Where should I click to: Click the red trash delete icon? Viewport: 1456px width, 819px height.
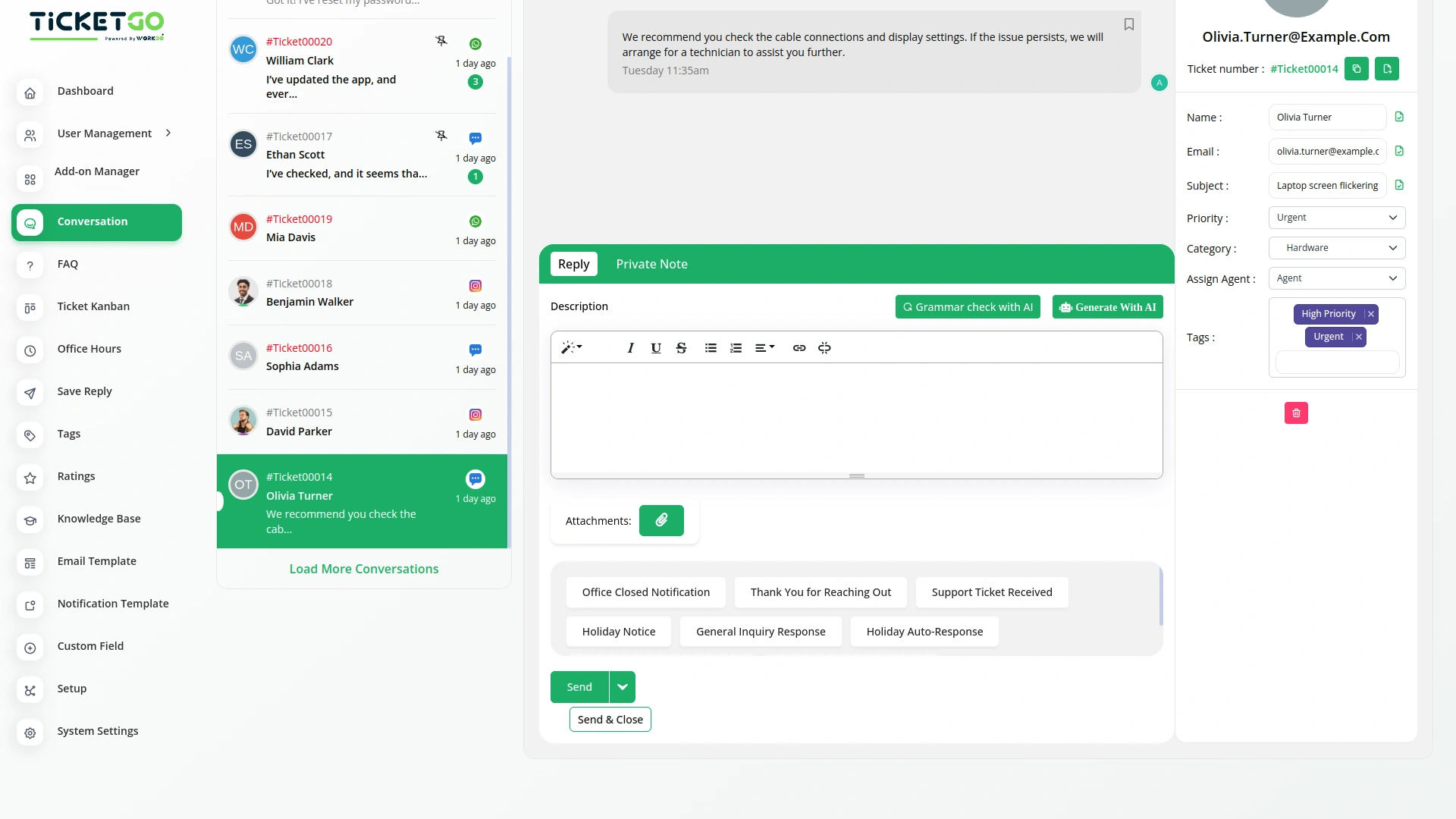pyautogui.click(x=1296, y=413)
